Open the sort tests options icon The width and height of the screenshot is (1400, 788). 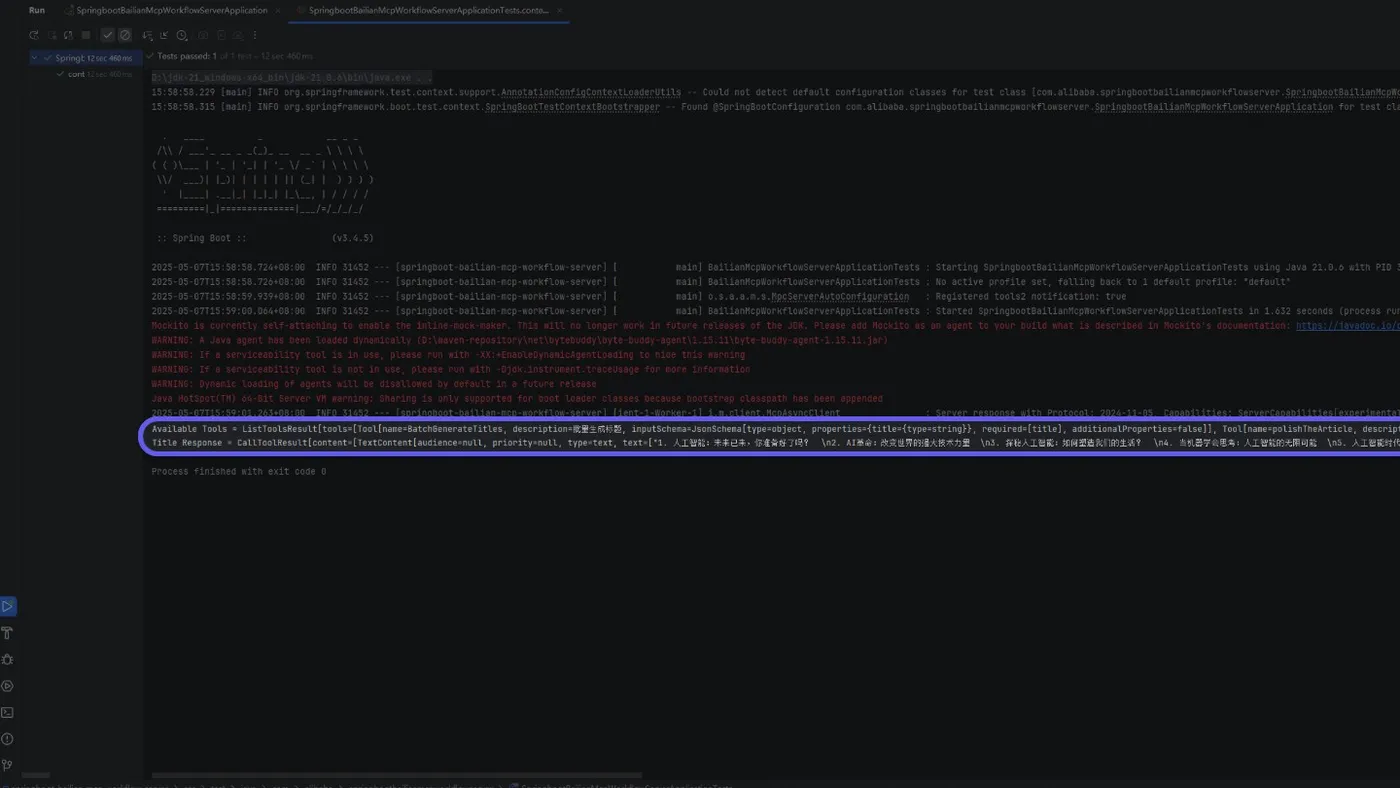[147, 35]
